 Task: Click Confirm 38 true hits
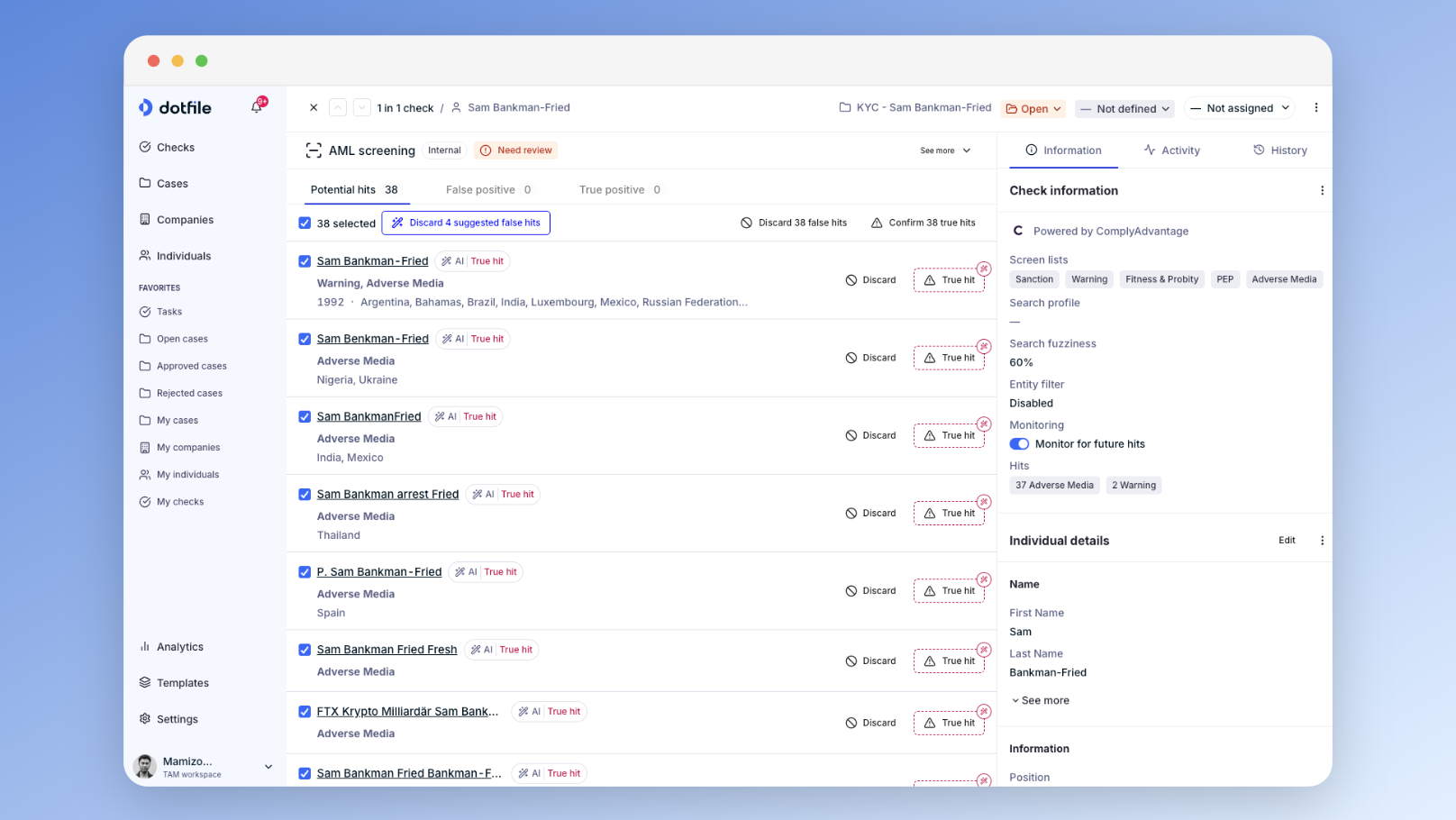[924, 223]
